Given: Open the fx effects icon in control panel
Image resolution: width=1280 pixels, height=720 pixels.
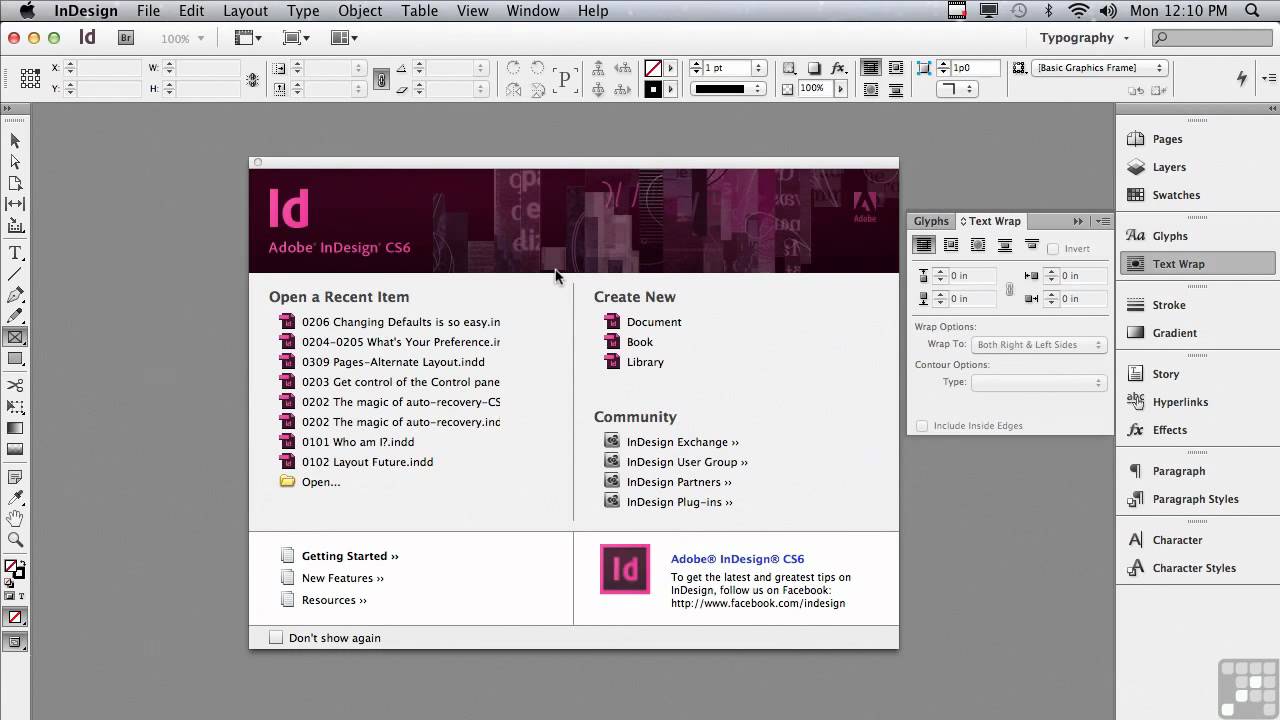Looking at the screenshot, I should pyautogui.click(x=839, y=68).
